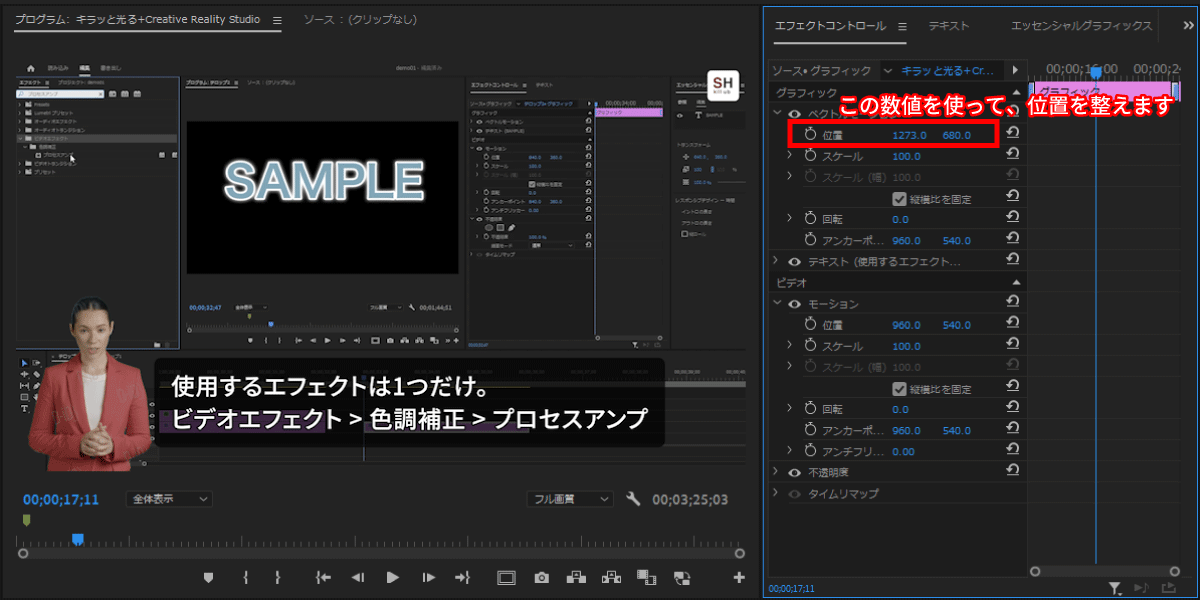1200x600 pixels.
Task: Open Program monitor settings wrench
Action: [633, 498]
